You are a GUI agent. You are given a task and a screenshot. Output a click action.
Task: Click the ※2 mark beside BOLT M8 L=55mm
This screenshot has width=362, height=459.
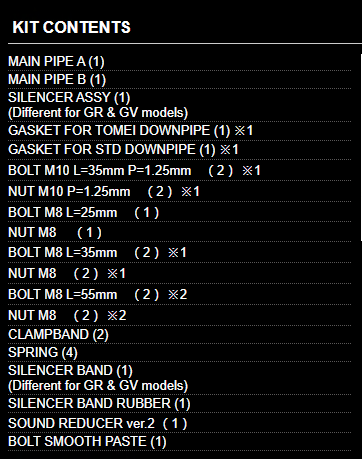click(x=177, y=294)
